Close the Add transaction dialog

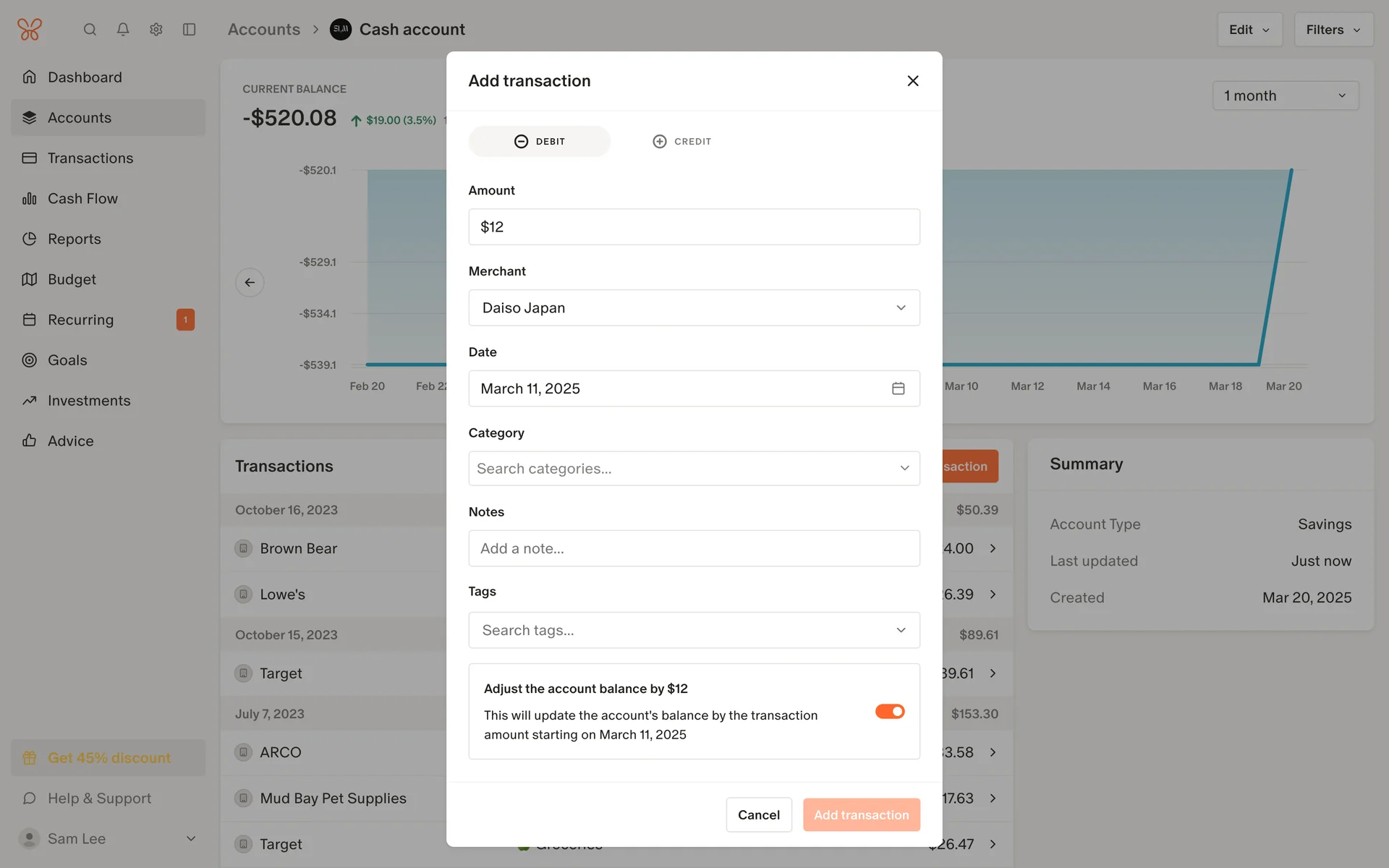point(913,81)
